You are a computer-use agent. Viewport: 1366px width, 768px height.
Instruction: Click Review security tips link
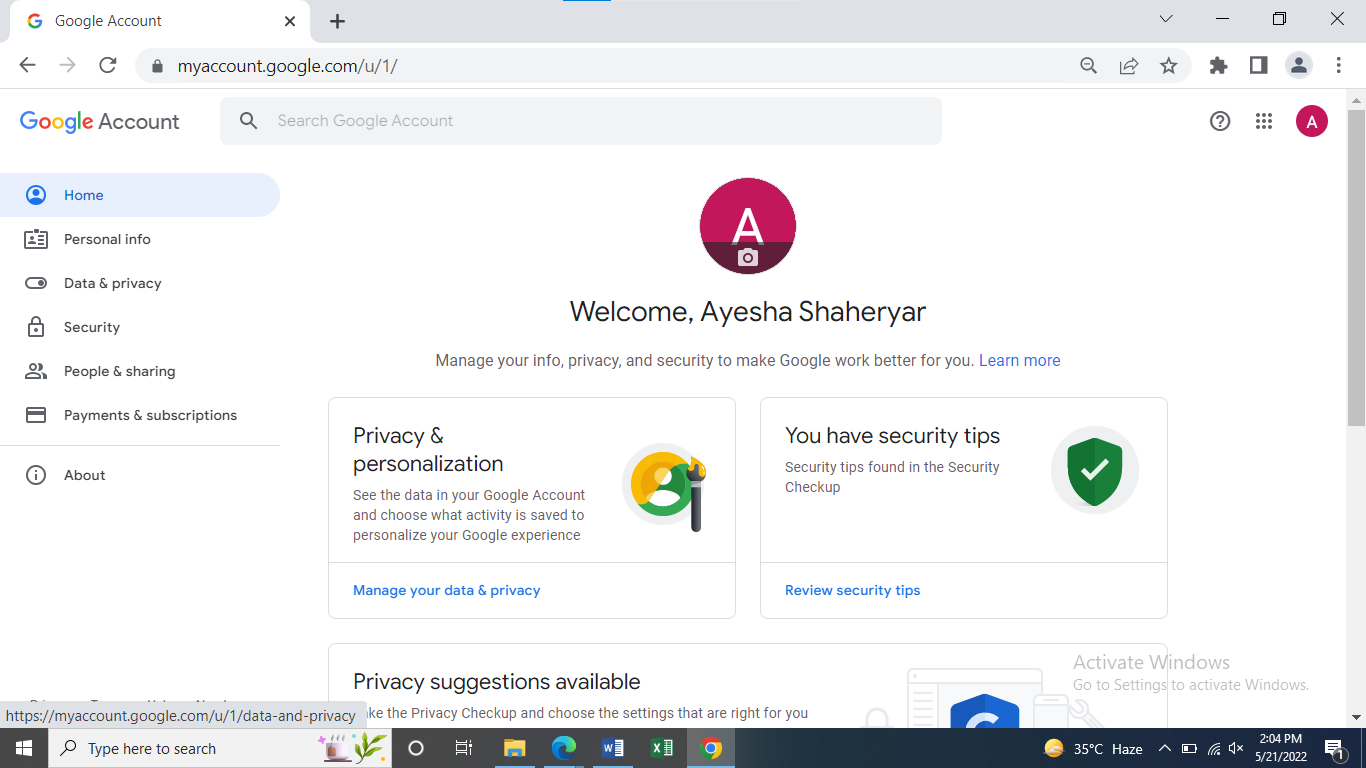pyautogui.click(x=853, y=590)
